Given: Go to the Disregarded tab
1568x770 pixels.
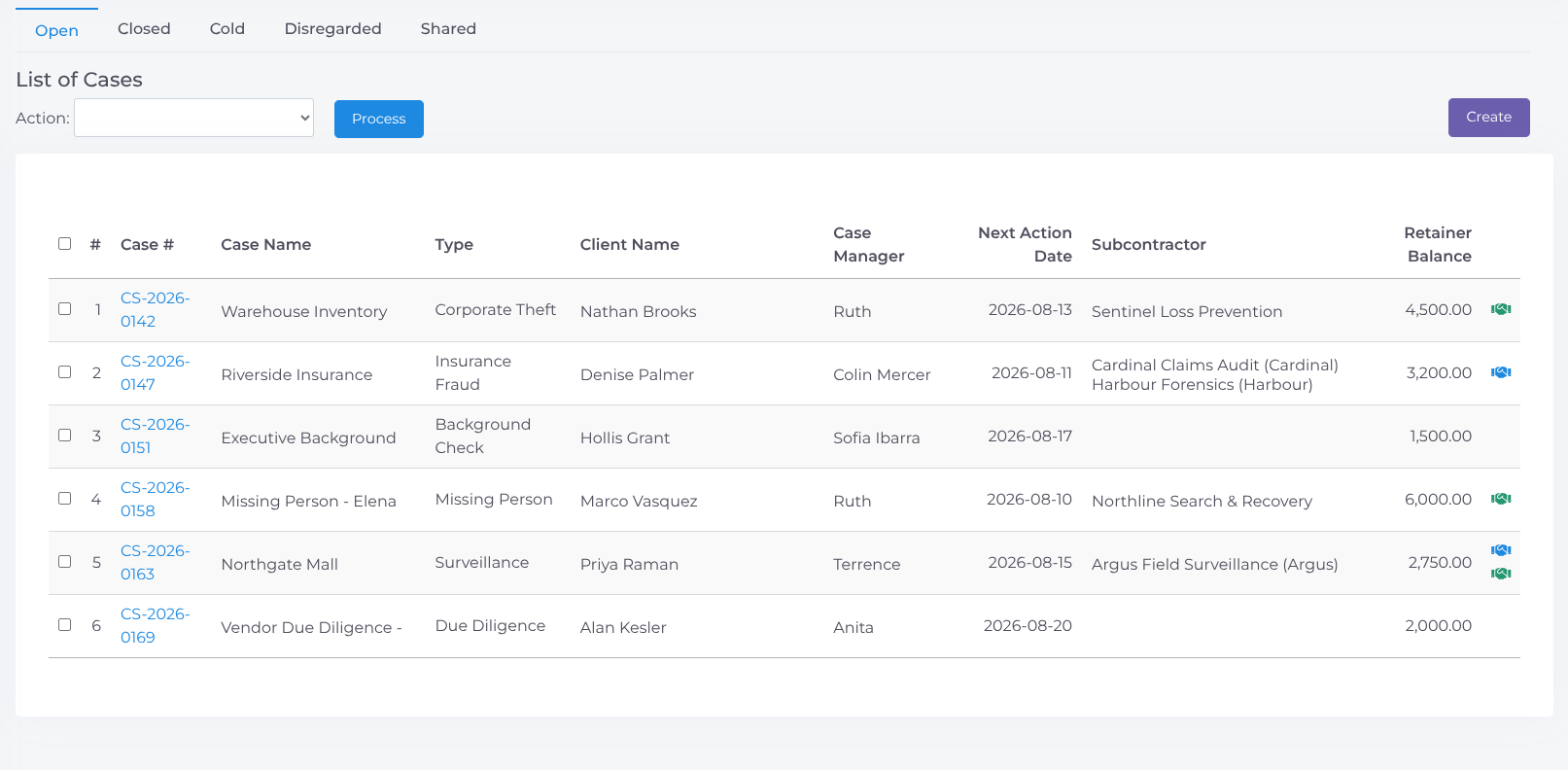Looking at the screenshot, I should pos(332,29).
